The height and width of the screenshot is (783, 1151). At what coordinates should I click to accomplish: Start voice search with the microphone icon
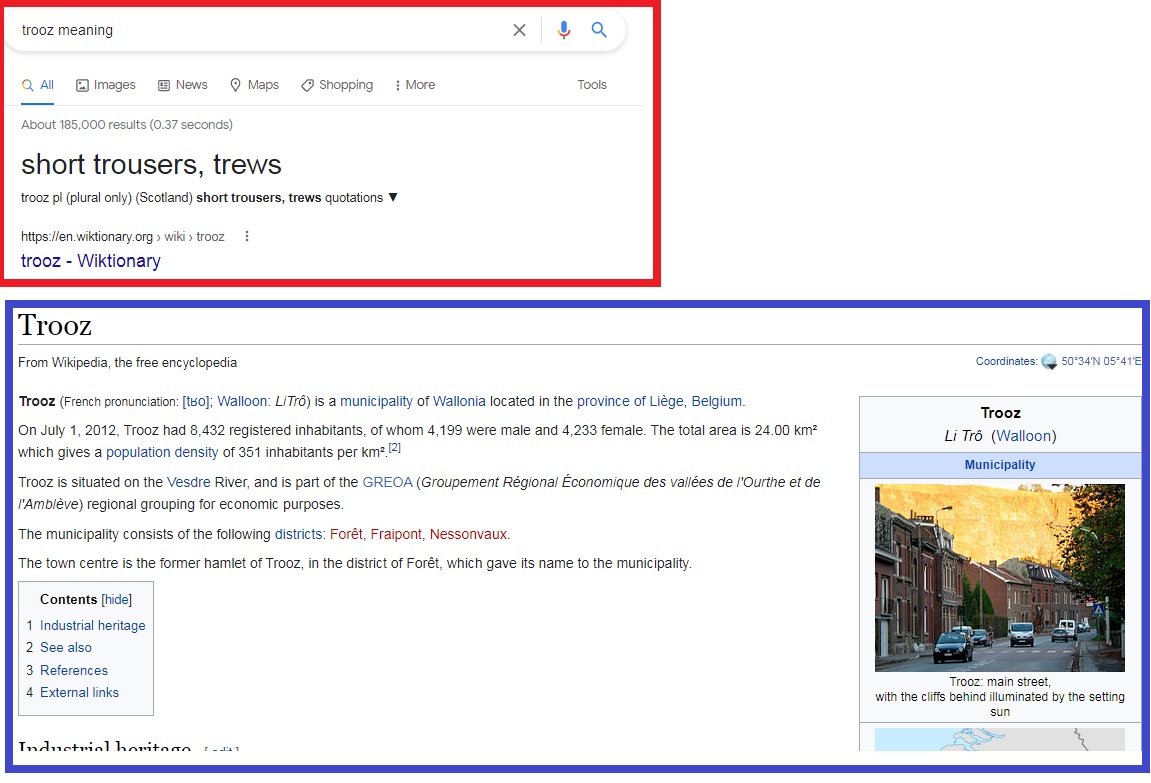[563, 30]
